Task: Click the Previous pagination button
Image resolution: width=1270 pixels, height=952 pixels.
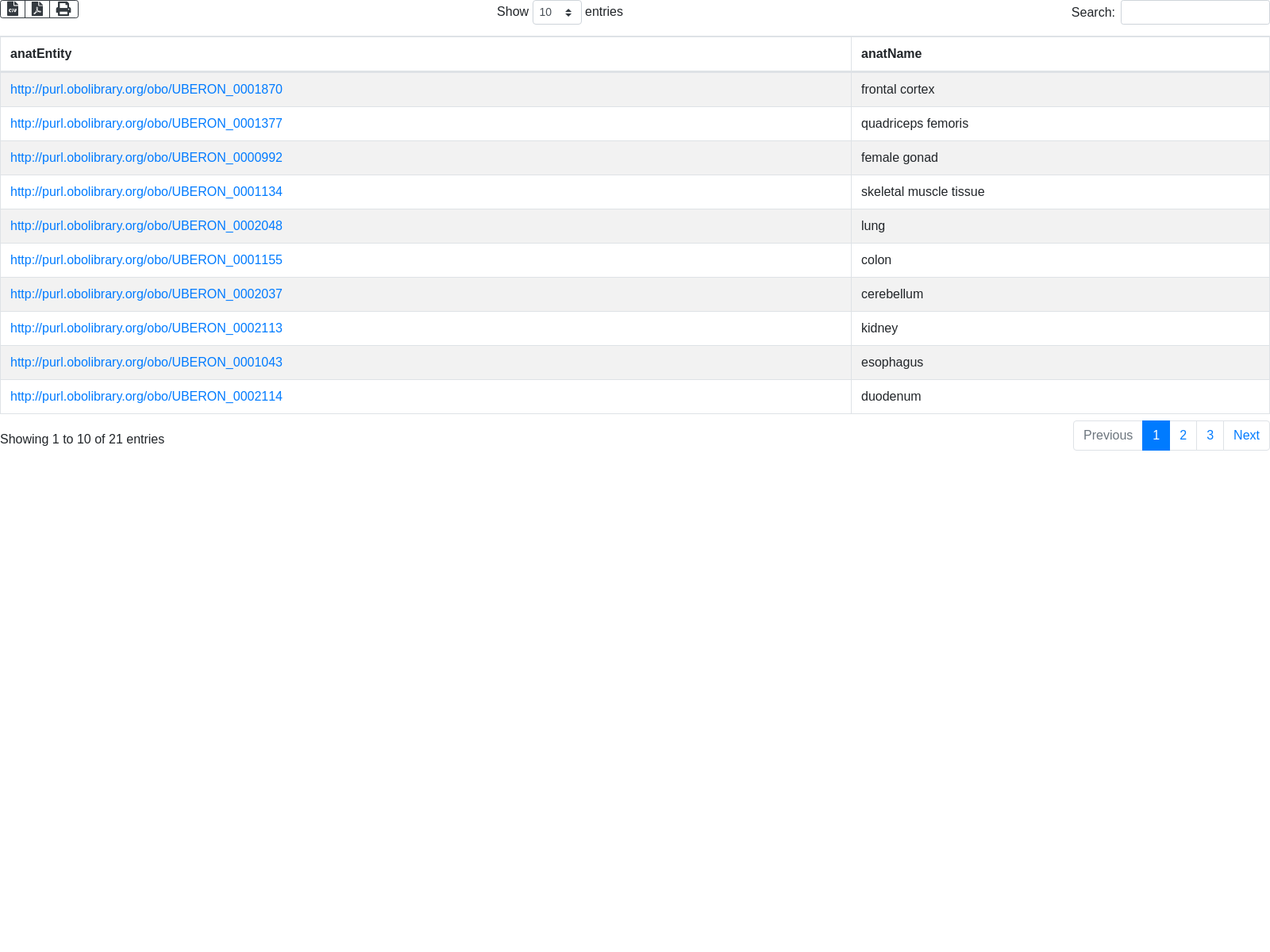Action: pyautogui.click(x=1107, y=436)
